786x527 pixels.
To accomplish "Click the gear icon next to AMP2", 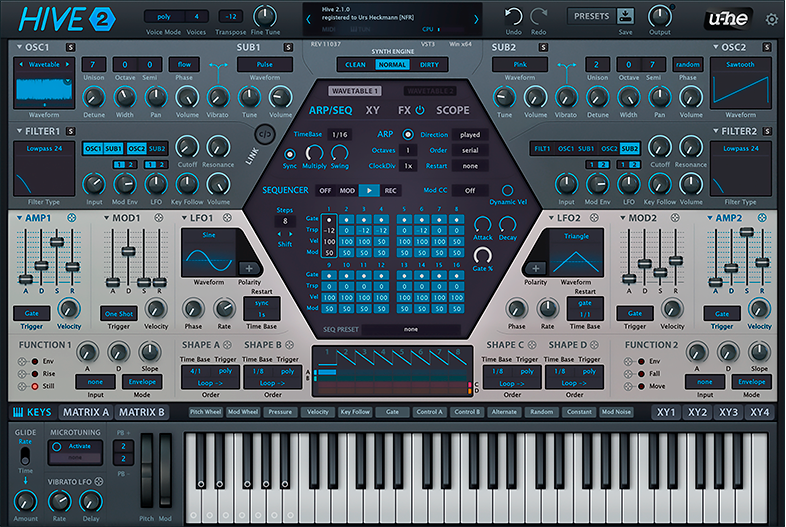I will point(759,218).
